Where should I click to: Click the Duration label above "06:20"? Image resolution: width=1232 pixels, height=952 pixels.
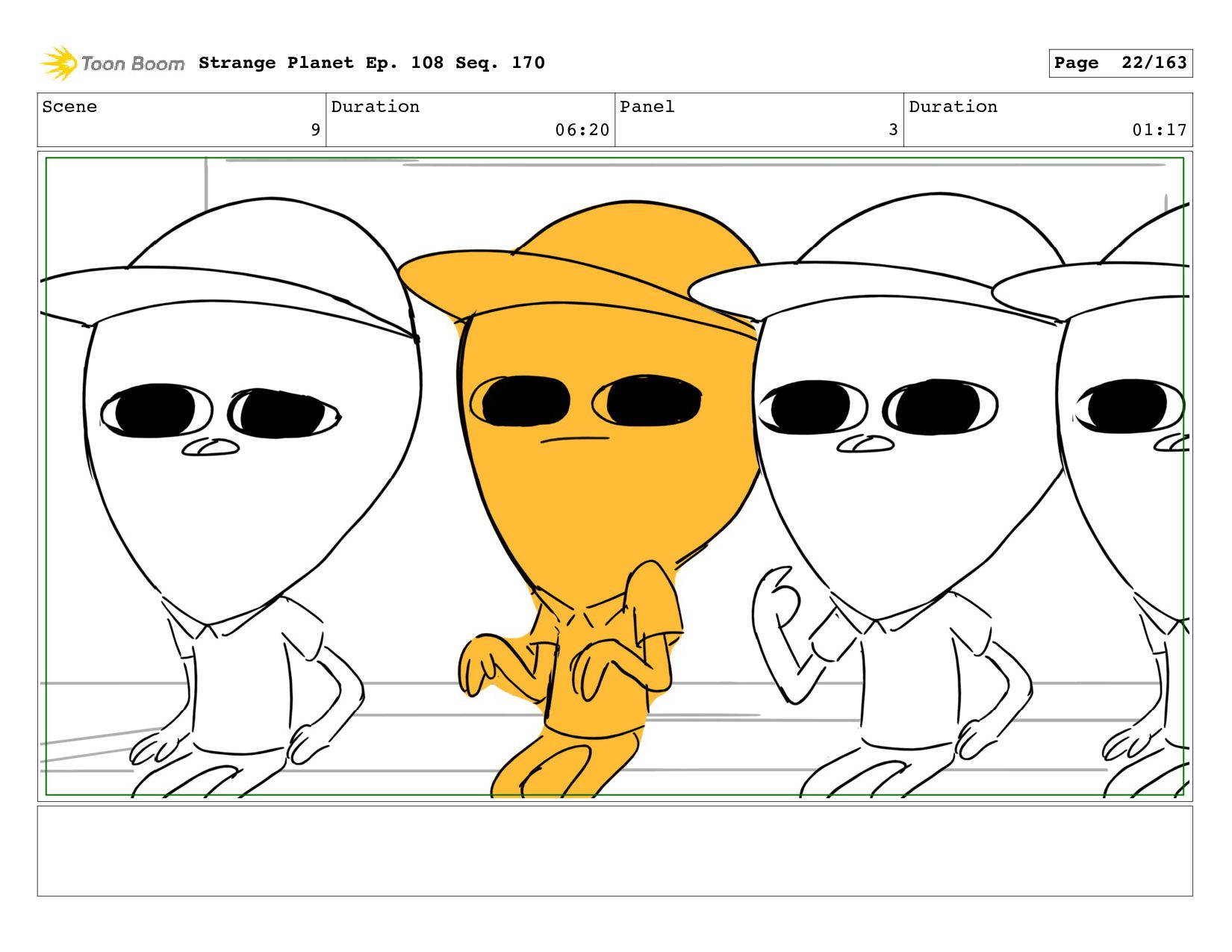click(x=376, y=107)
